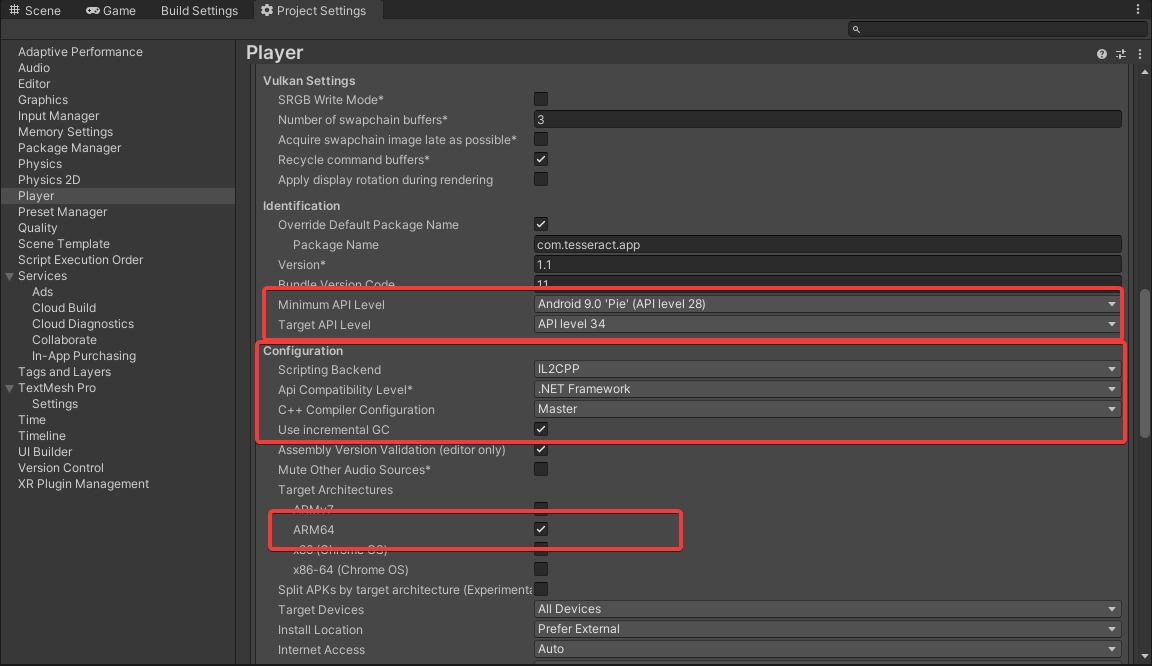Collapse the TextMesh Pro tree arrow

point(10,388)
